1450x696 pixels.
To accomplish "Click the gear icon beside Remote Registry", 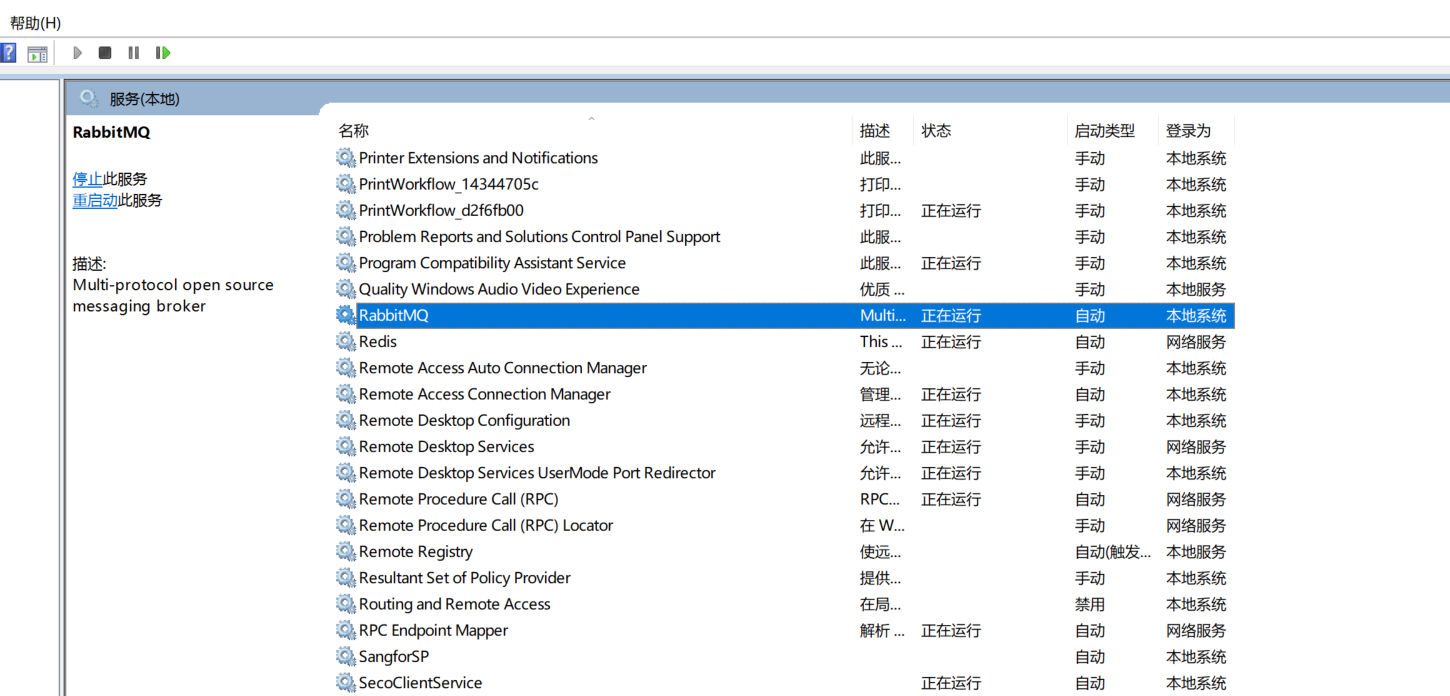I will (345, 552).
